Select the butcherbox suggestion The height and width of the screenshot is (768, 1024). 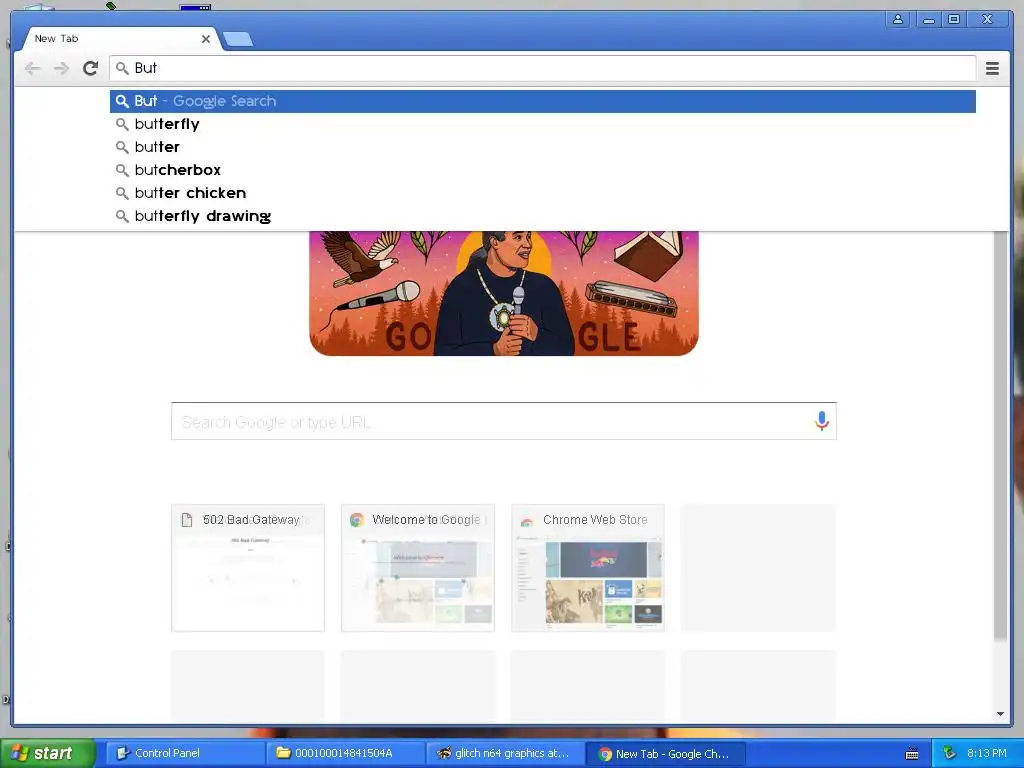(x=542, y=170)
